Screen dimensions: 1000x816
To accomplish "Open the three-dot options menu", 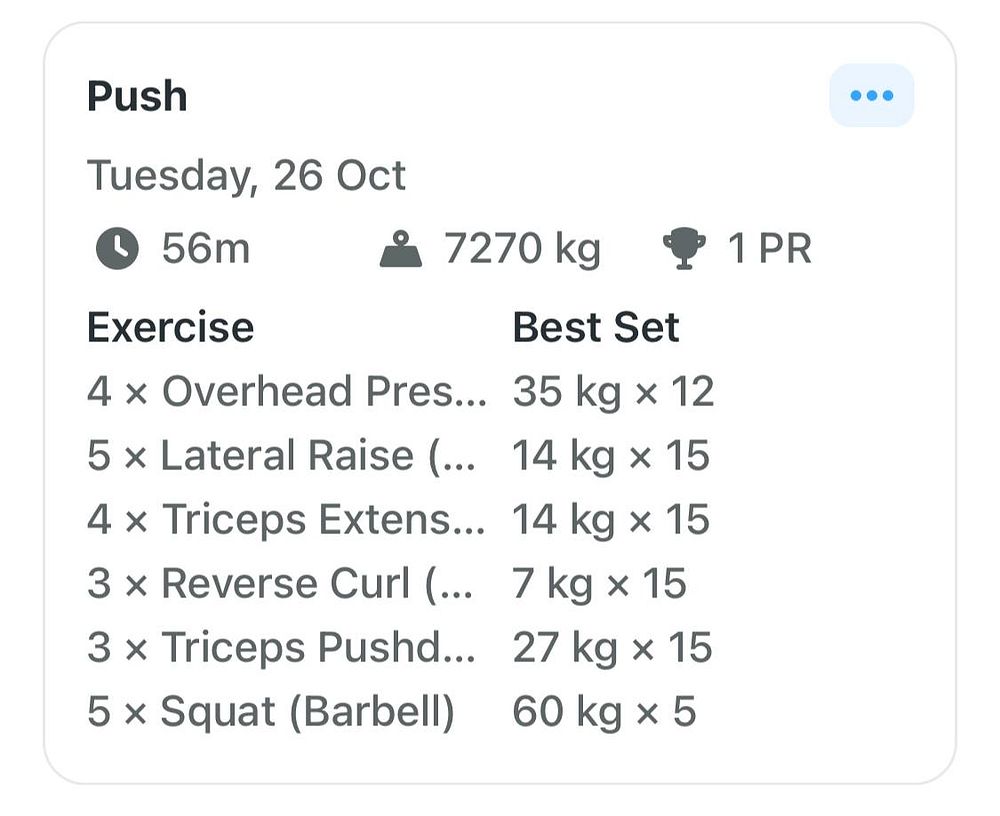I will [871, 95].
